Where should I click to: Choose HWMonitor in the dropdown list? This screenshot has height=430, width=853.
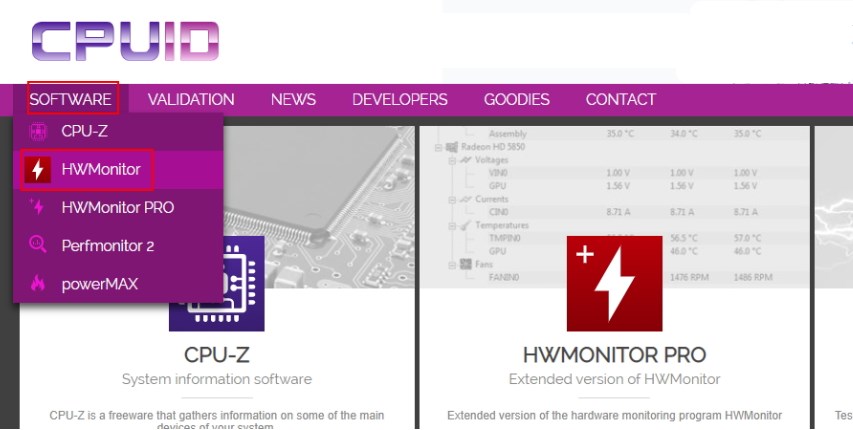pyautogui.click(x=118, y=170)
